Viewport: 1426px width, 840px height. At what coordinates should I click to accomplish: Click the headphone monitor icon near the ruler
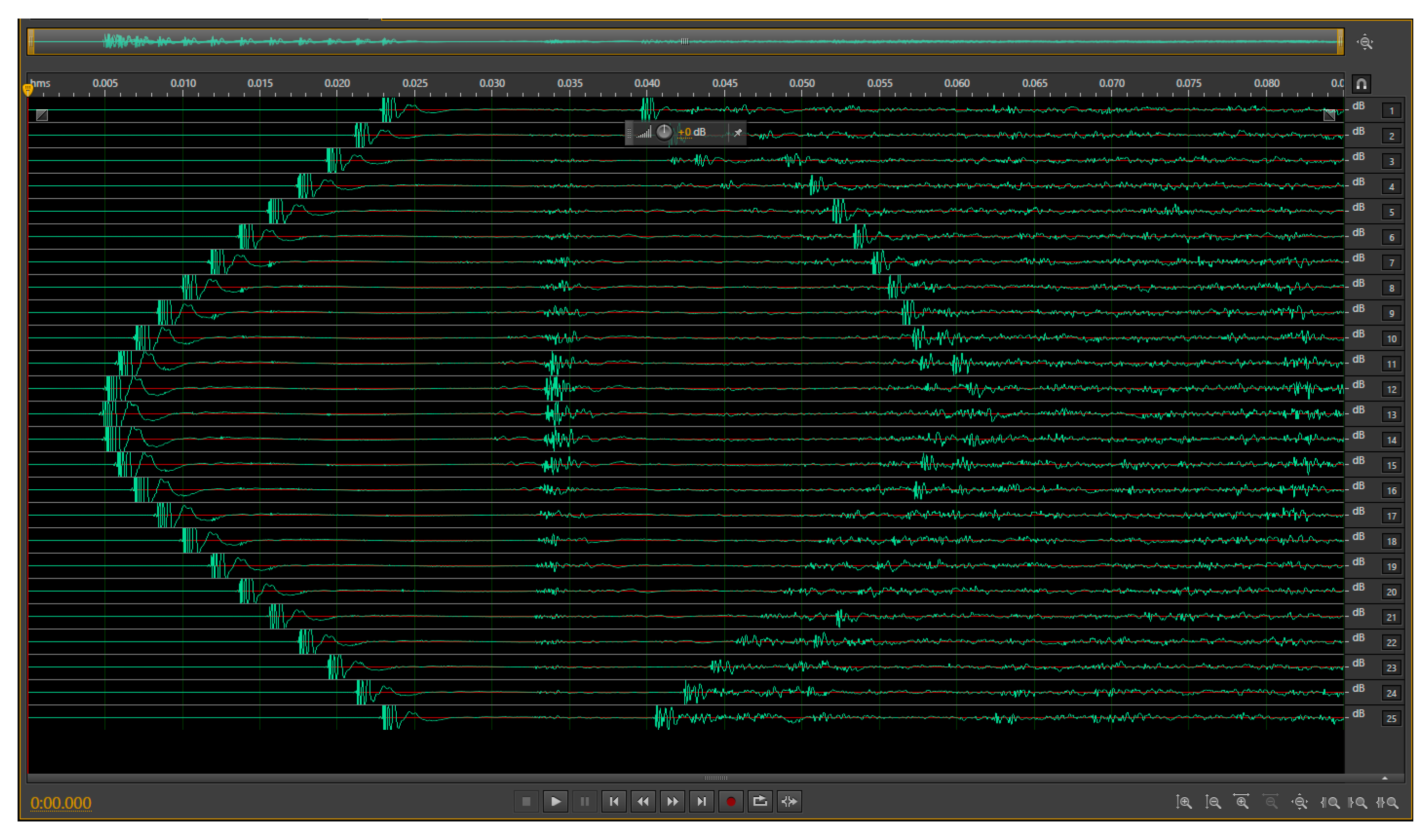1362,84
